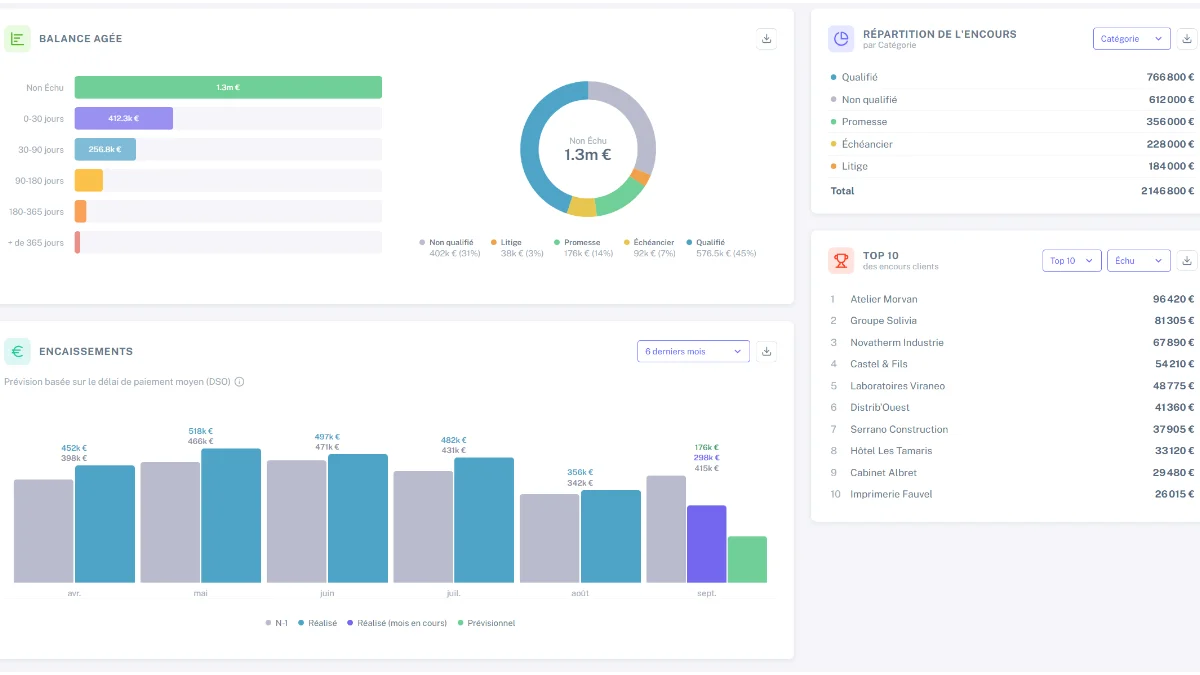The width and height of the screenshot is (1200, 675).
Task: Select the 0-30 jours purple bar
Action: point(124,118)
